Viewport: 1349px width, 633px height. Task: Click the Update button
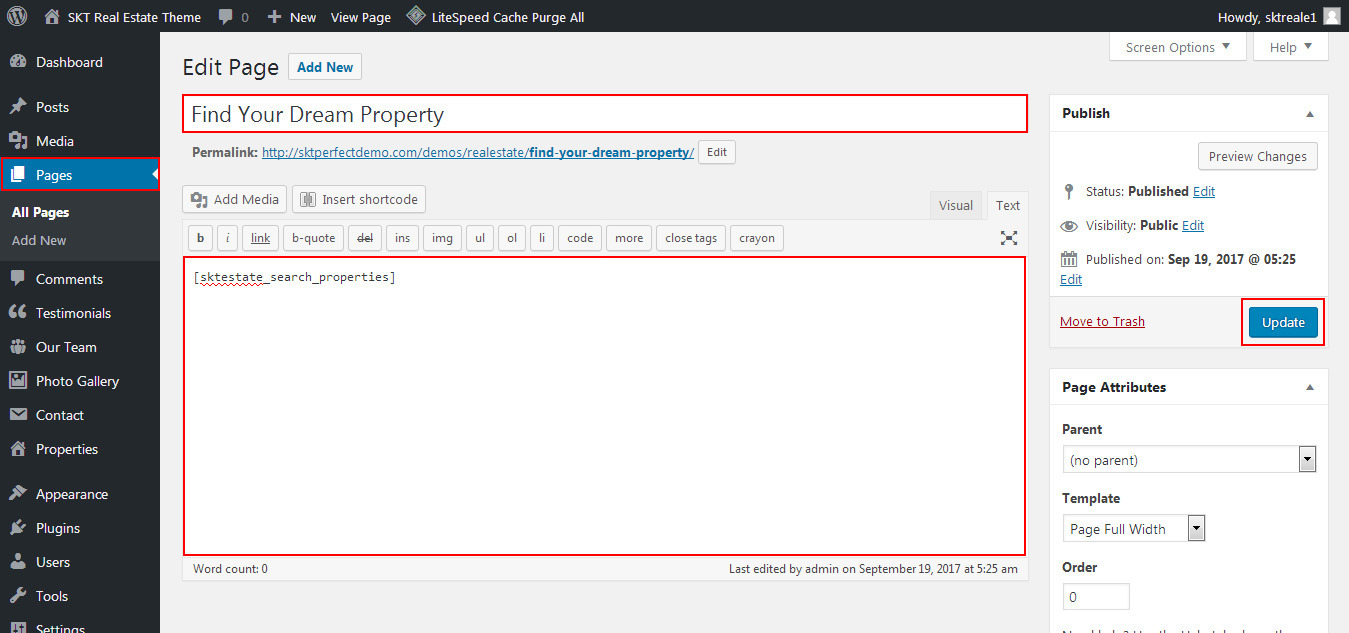pyautogui.click(x=1283, y=322)
